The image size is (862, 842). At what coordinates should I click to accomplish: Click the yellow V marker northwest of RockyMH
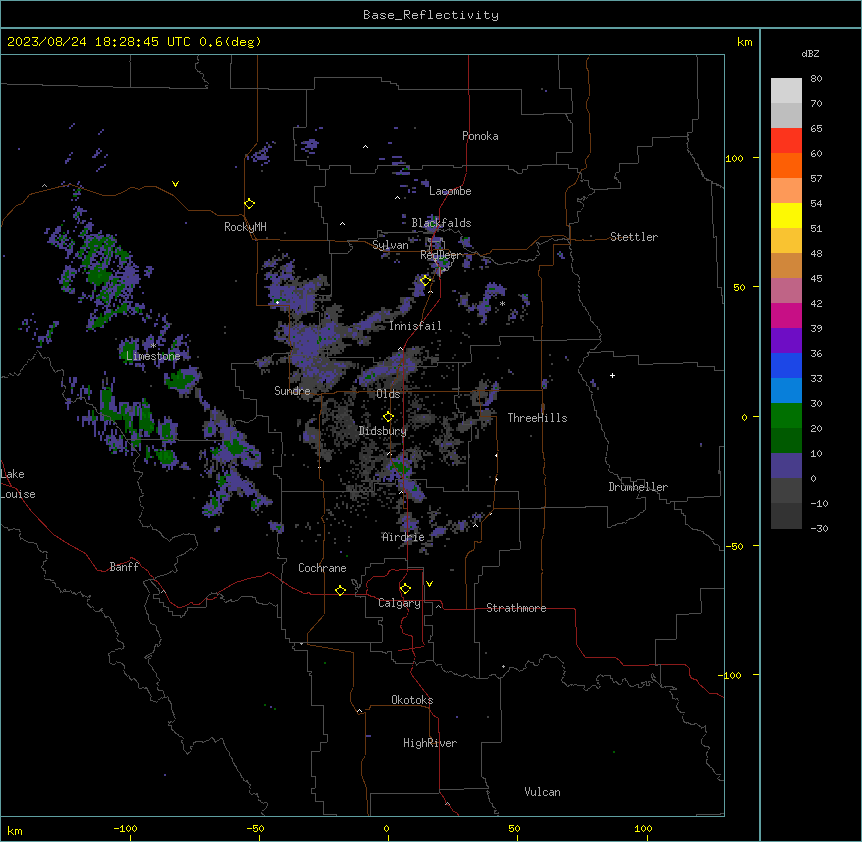(x=175, y=184)
